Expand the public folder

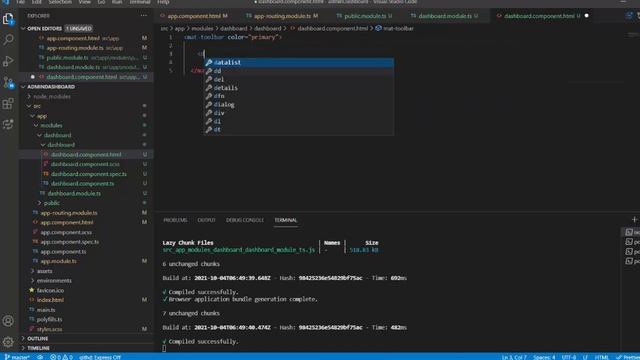[51, 203]
